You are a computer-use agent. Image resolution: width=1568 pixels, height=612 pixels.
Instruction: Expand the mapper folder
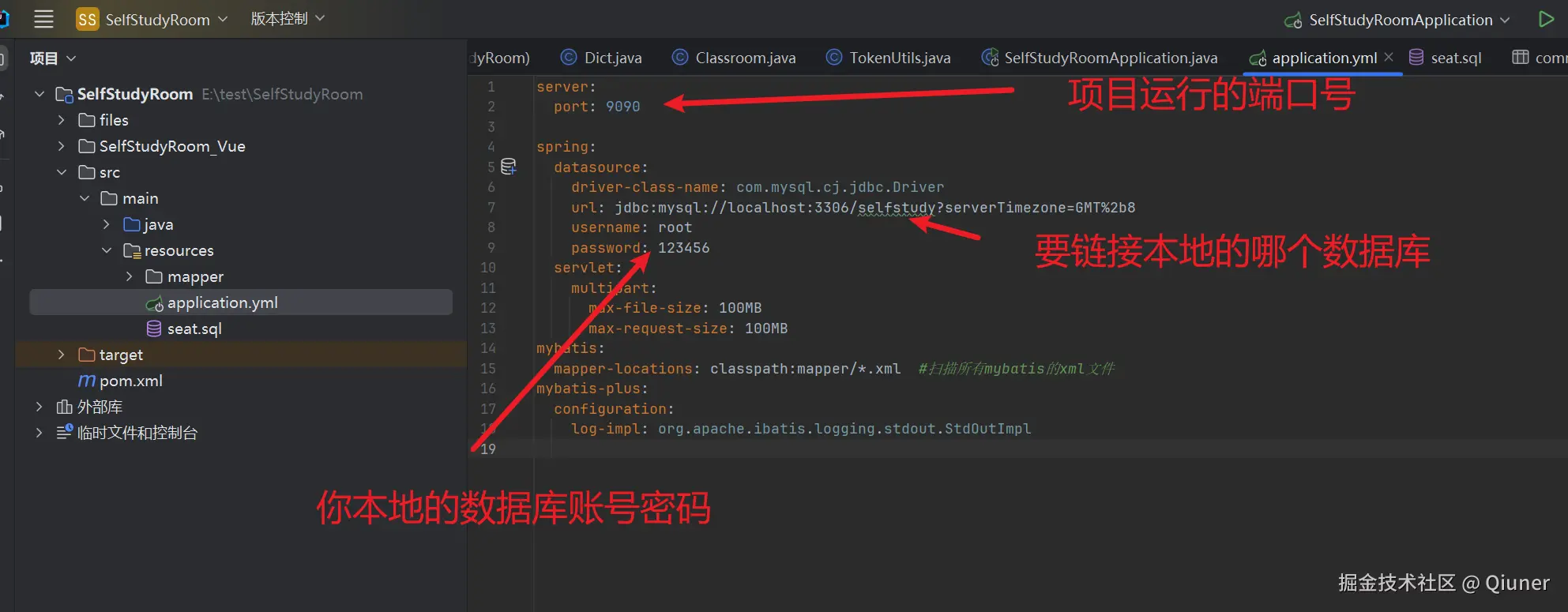(x=130, y=276)
